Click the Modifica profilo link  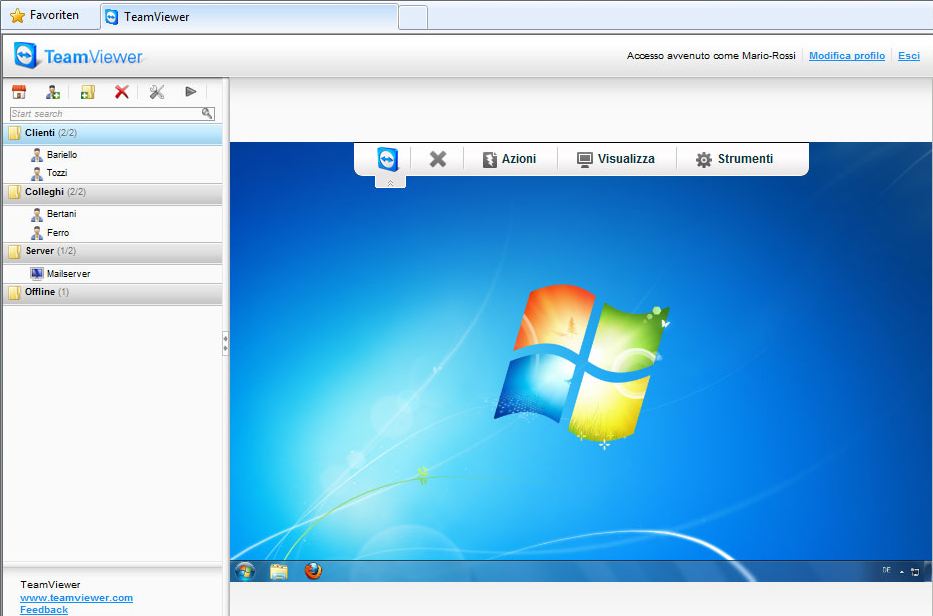847,56
